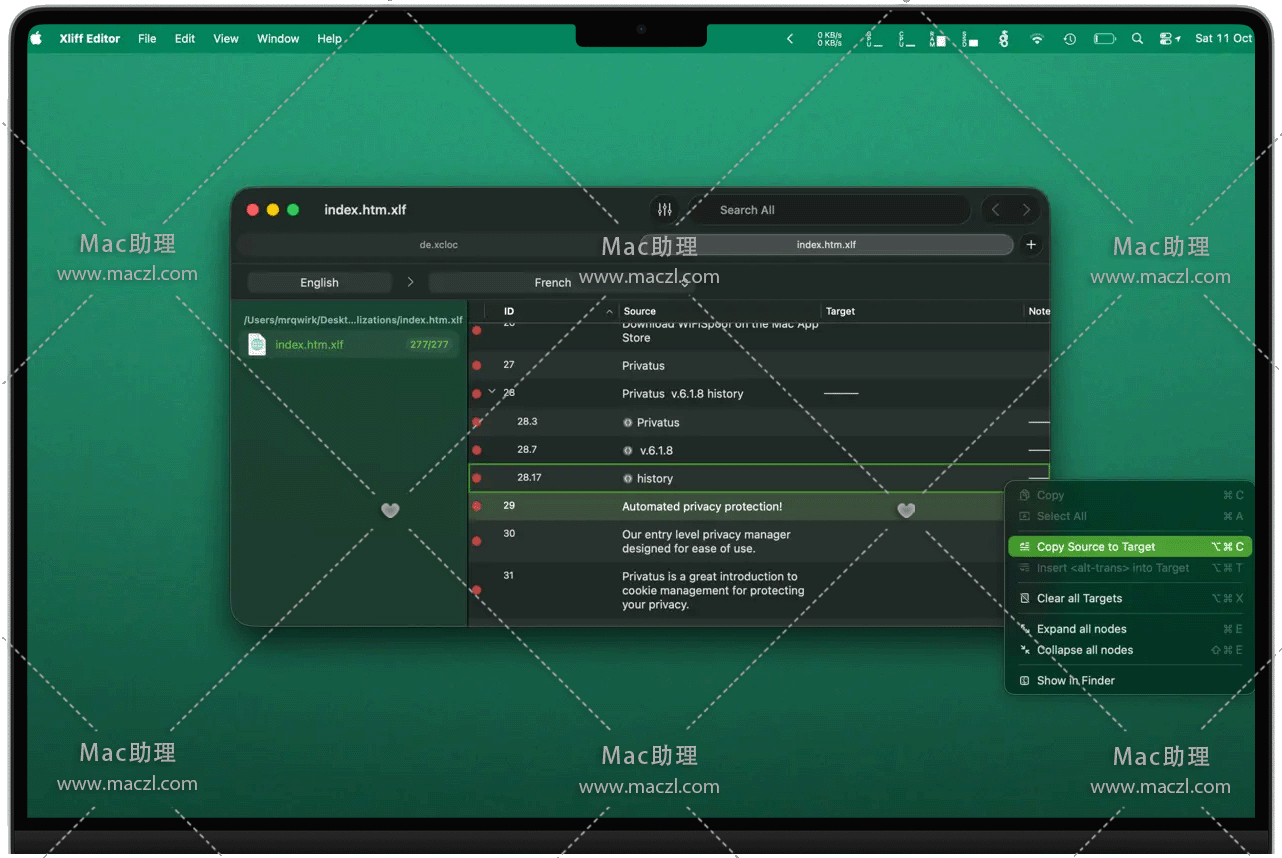Select Collapse all nodes in context menu
1282x858 pixels.
point(1084,650)
